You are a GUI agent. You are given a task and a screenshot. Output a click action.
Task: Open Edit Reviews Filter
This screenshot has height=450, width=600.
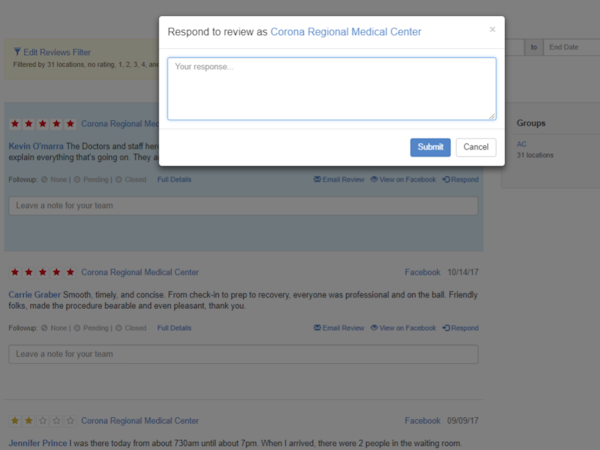click(52, 52)
